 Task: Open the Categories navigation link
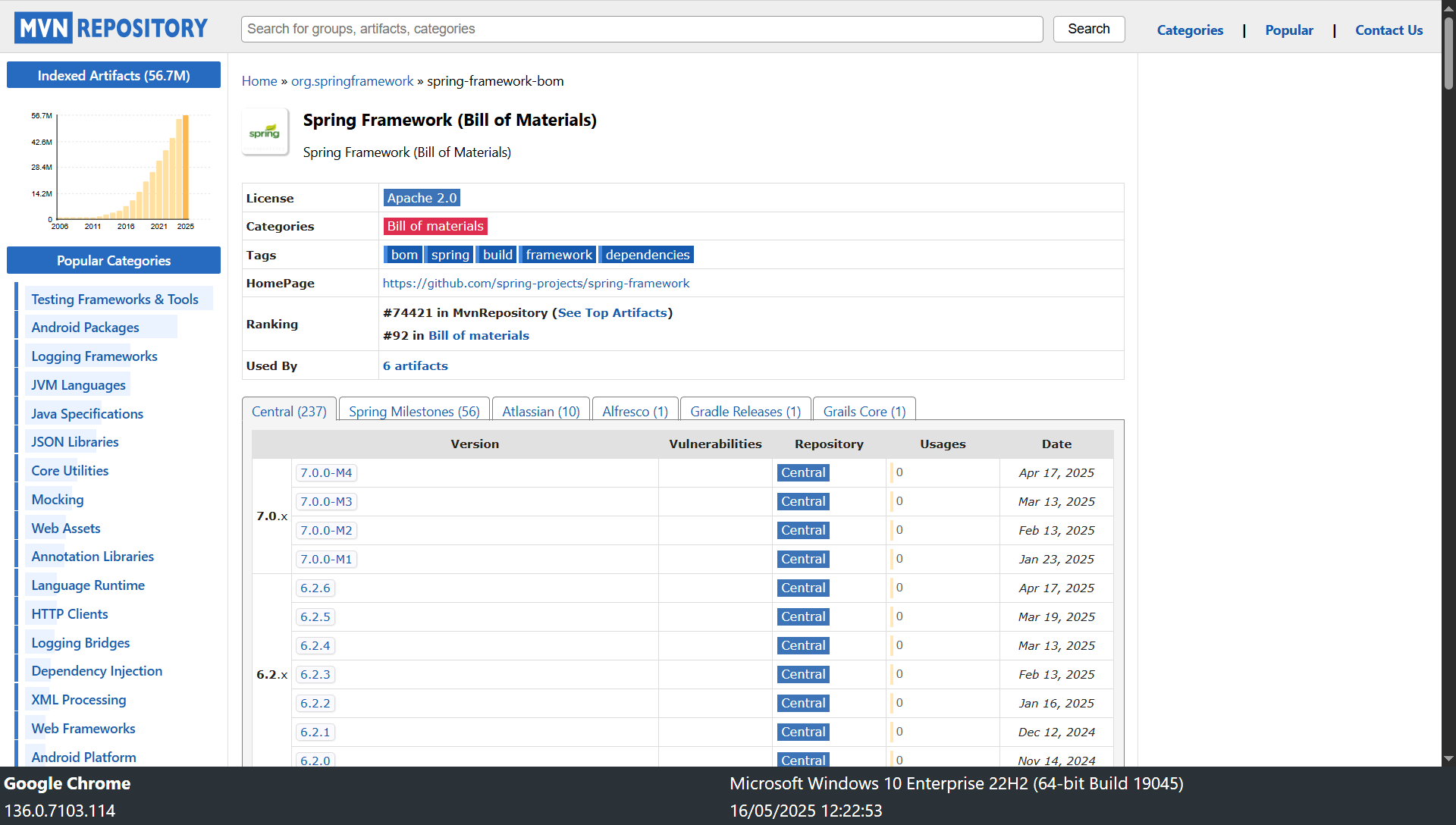tap(1190, 30)
